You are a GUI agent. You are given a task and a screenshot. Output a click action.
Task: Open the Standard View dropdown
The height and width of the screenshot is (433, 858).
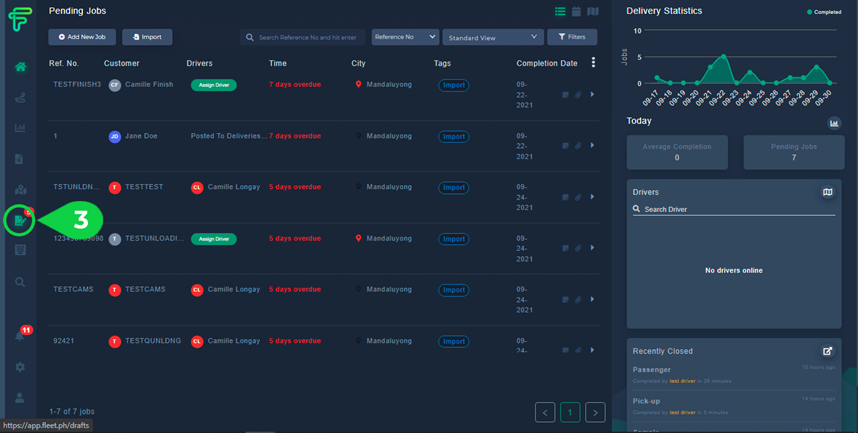492,37
